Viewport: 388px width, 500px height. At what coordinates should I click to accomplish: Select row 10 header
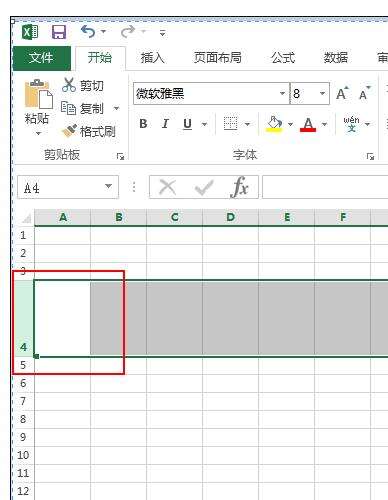[23, 455]
